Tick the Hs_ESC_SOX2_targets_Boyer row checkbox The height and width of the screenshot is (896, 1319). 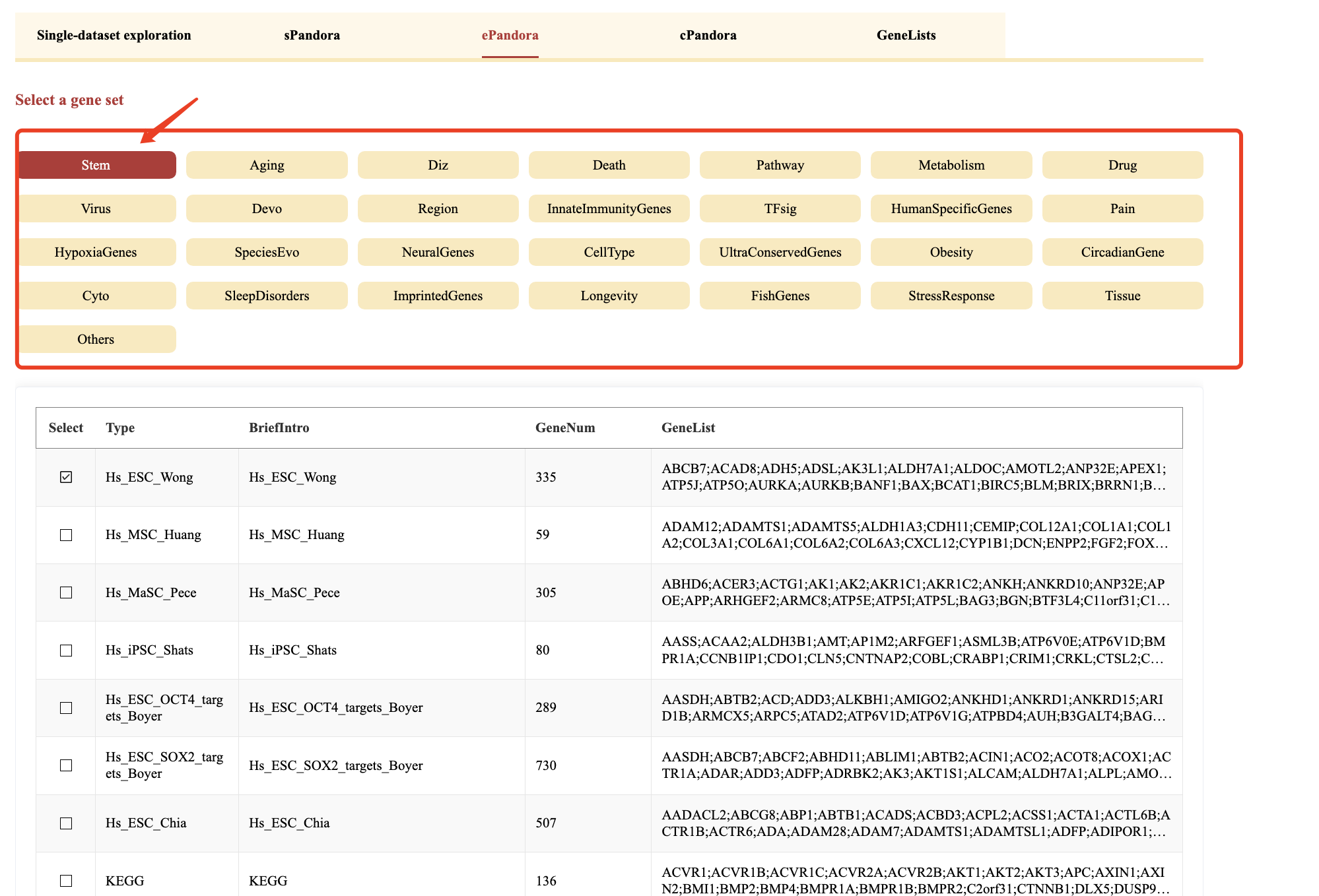[66, 765]
